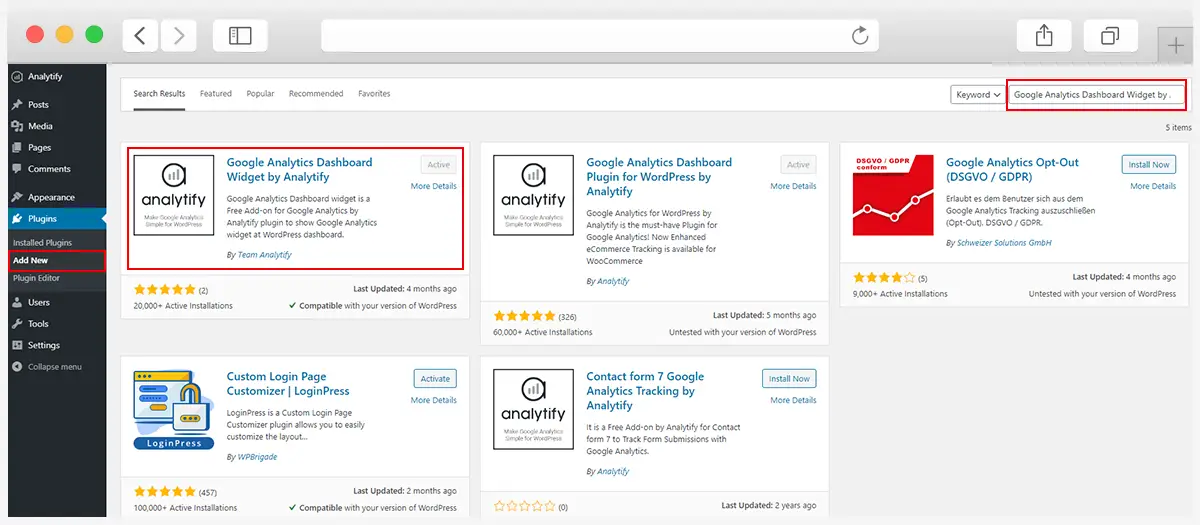Toggle the browser sidebar icon
Viewport: 1200px width, 525px height.
point(240,36)
